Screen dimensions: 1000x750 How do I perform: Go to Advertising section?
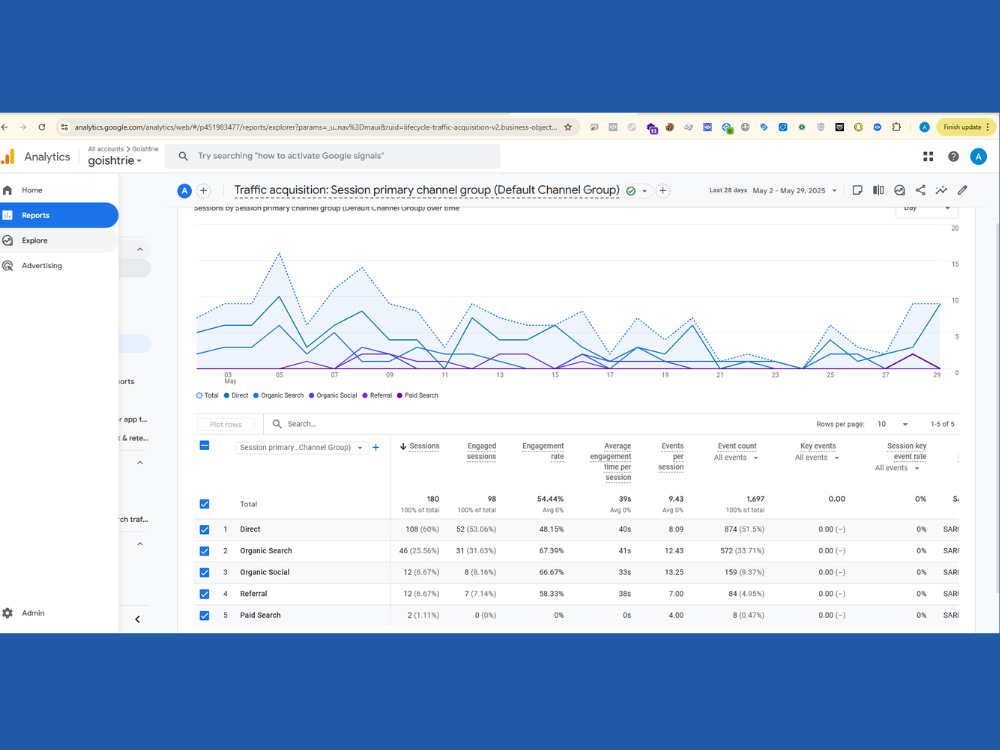41,265
